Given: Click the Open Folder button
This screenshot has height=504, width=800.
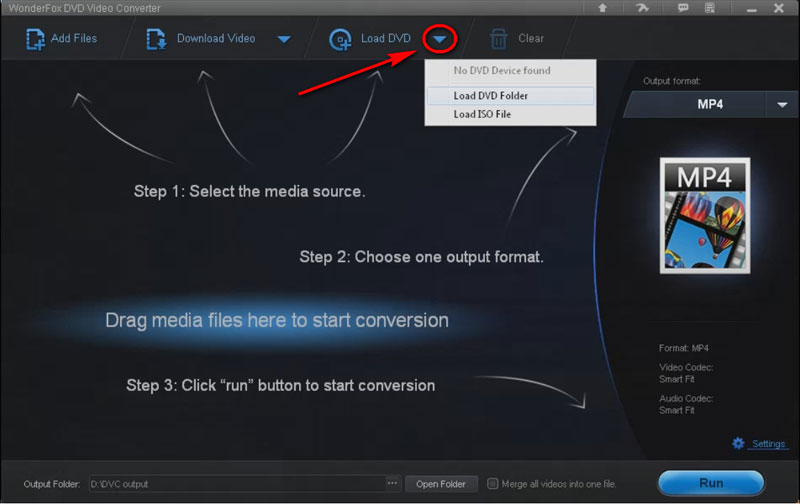Looking at the screenshot, I should click(441, 484).
